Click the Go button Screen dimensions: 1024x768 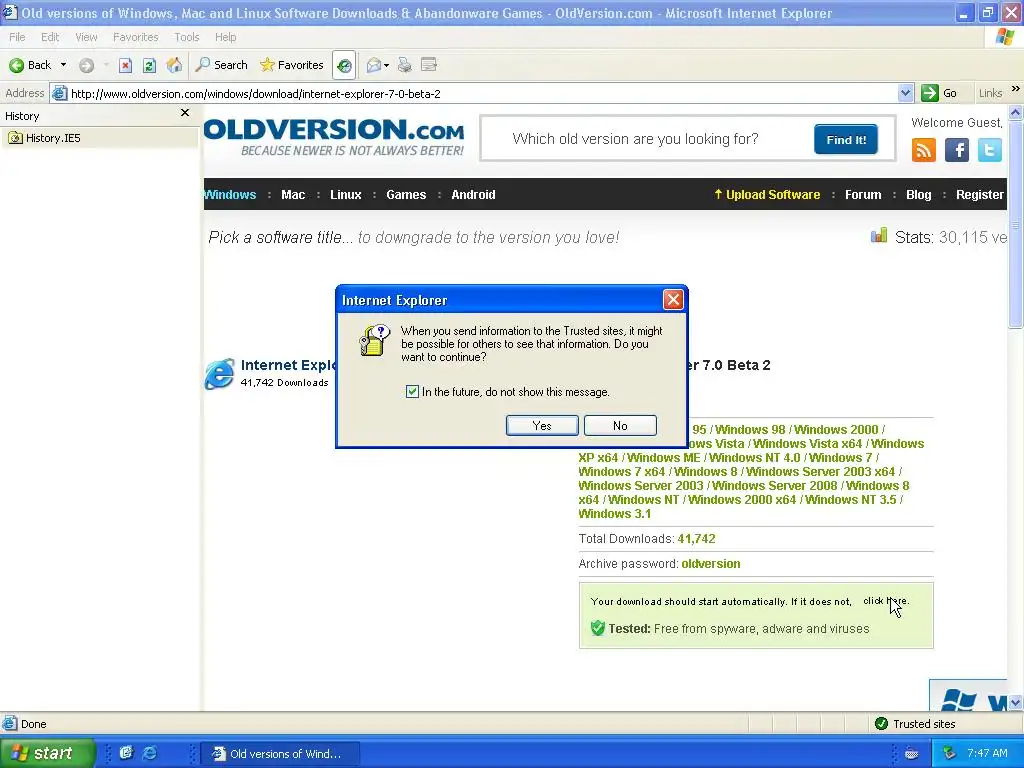[x=939, y=93]
